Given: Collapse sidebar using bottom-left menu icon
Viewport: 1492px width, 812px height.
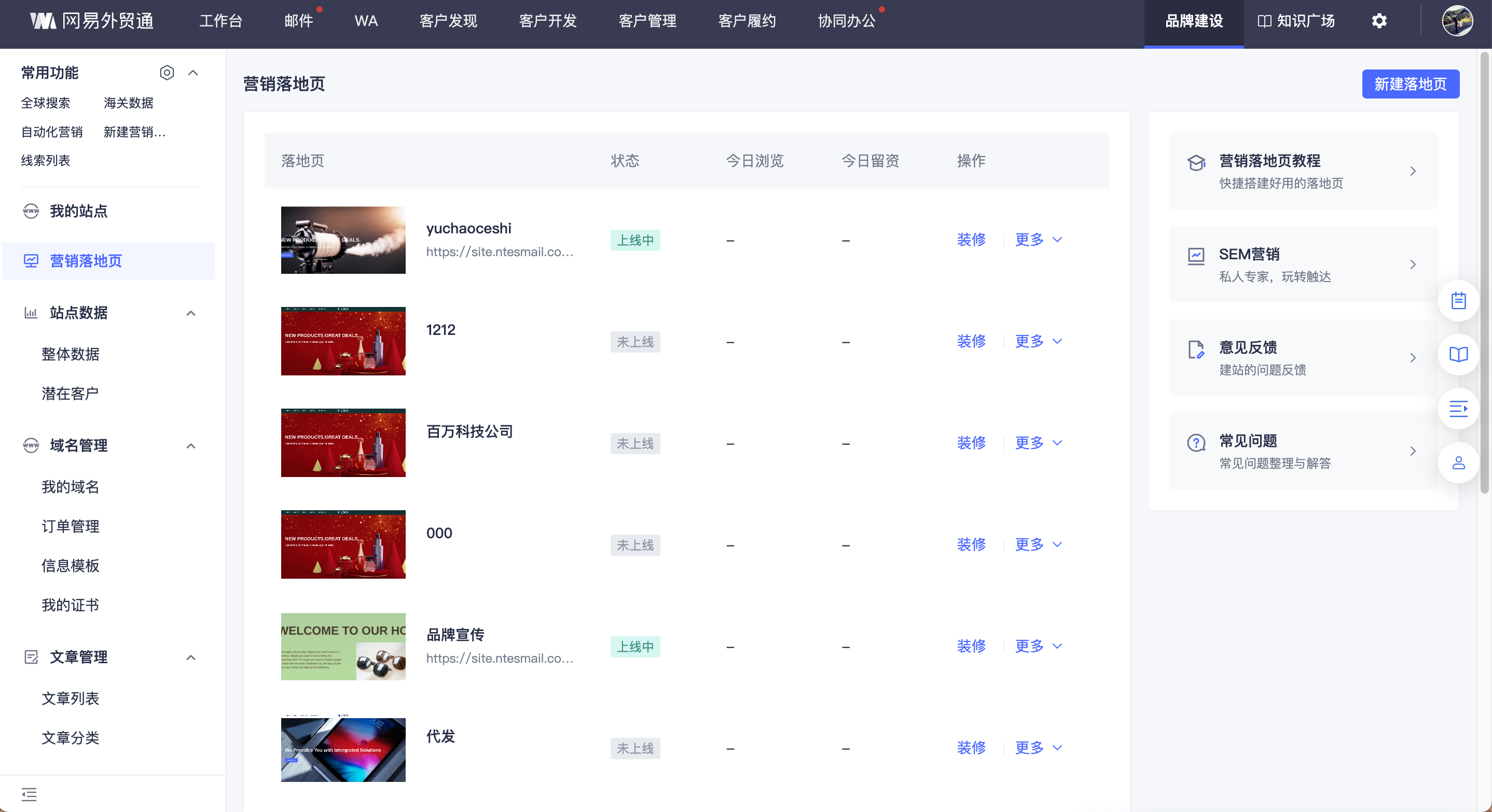Looking at the screenshot, I should [29, 794].
